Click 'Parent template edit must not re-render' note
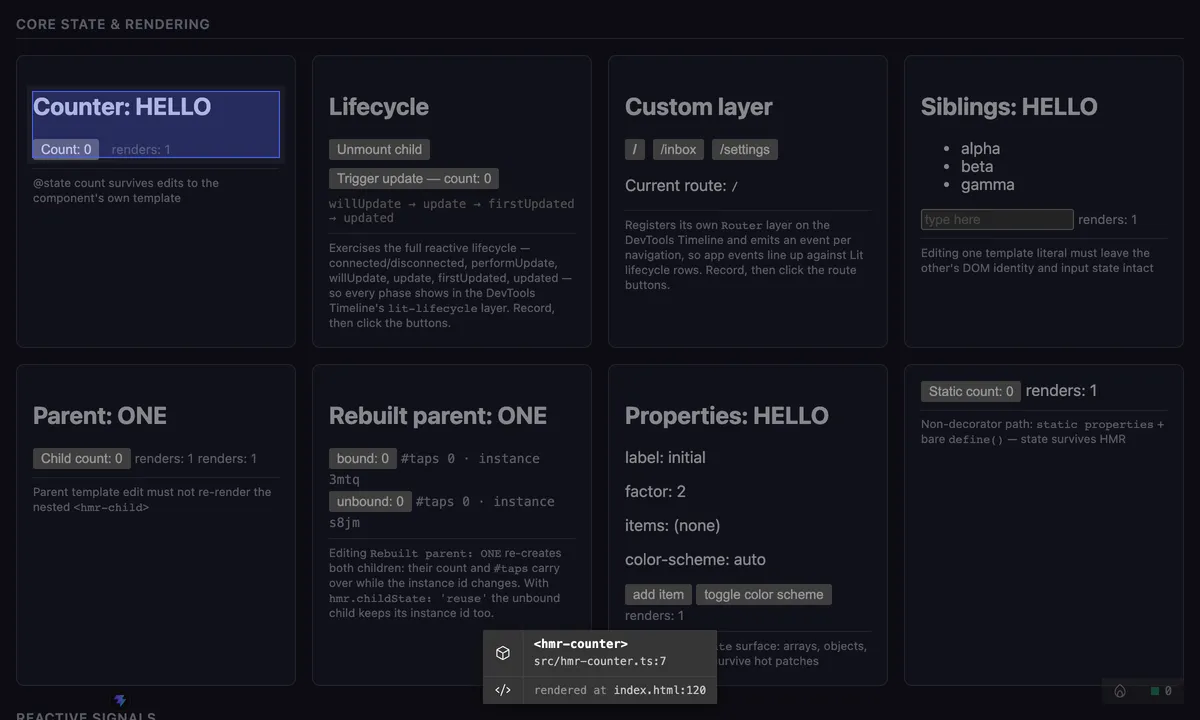 click(x=152, y=499)
